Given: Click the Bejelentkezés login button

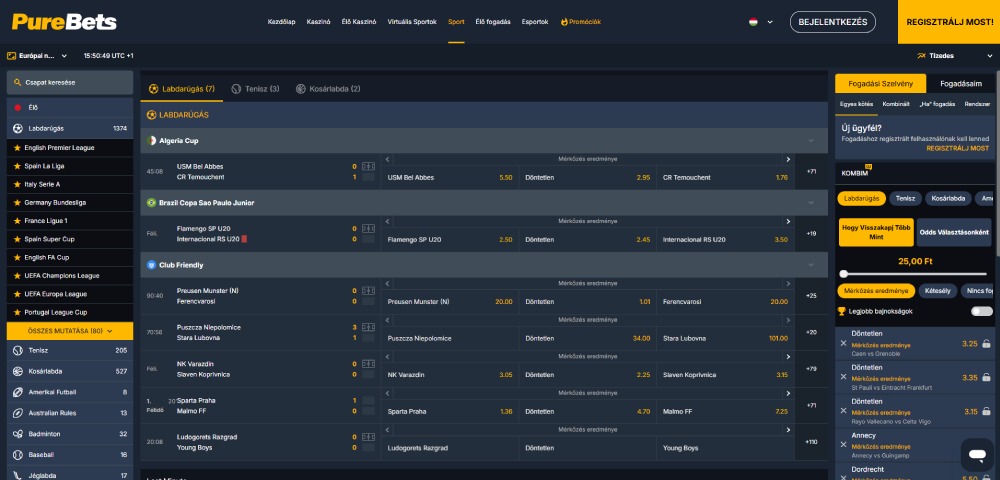Looking at the screenshot, I should [x=832, y=21].
